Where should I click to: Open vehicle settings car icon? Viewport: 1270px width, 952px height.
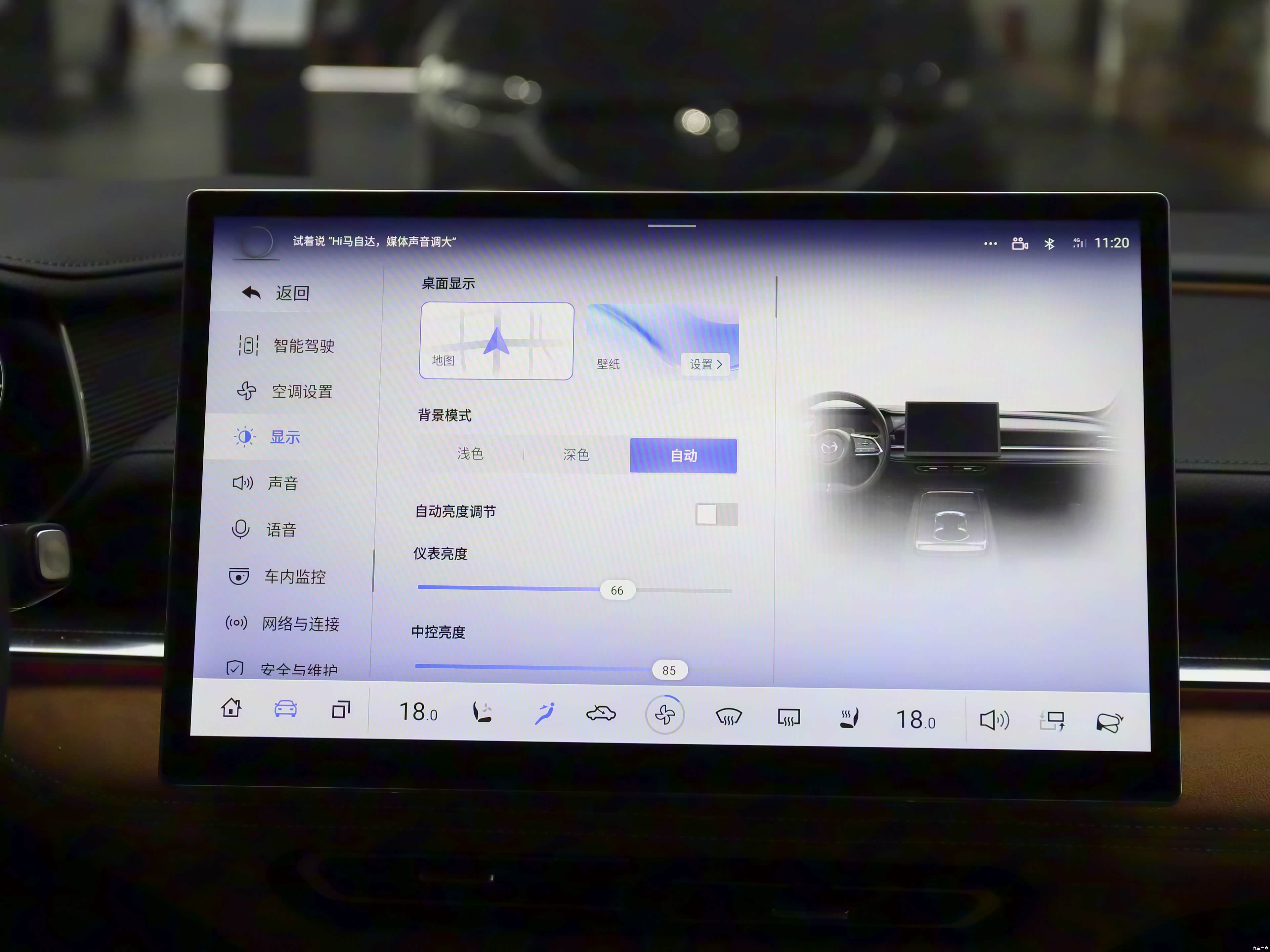point(285,709)
